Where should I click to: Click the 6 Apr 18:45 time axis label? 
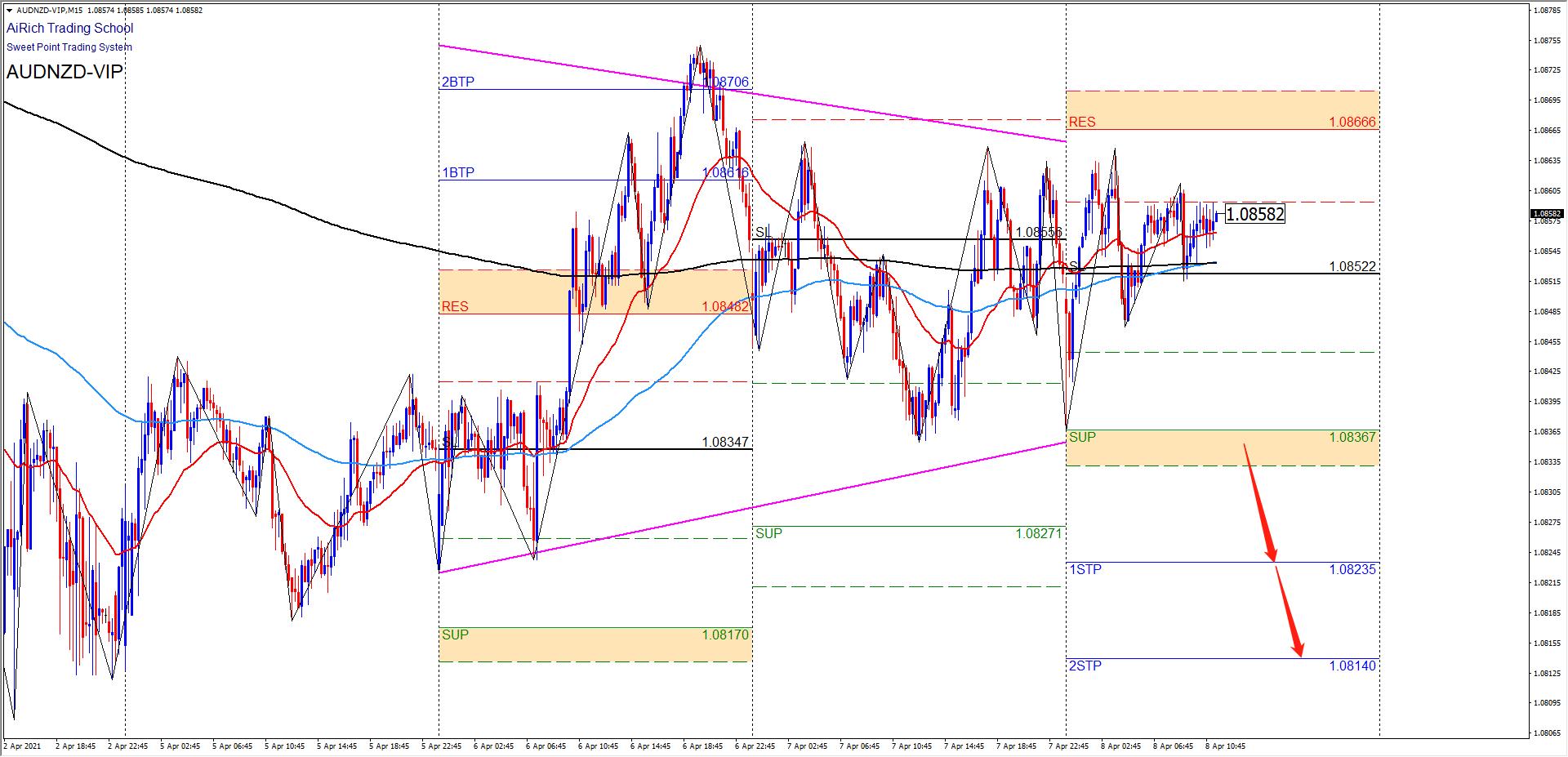pyautogui.click(x=702, y=746)
